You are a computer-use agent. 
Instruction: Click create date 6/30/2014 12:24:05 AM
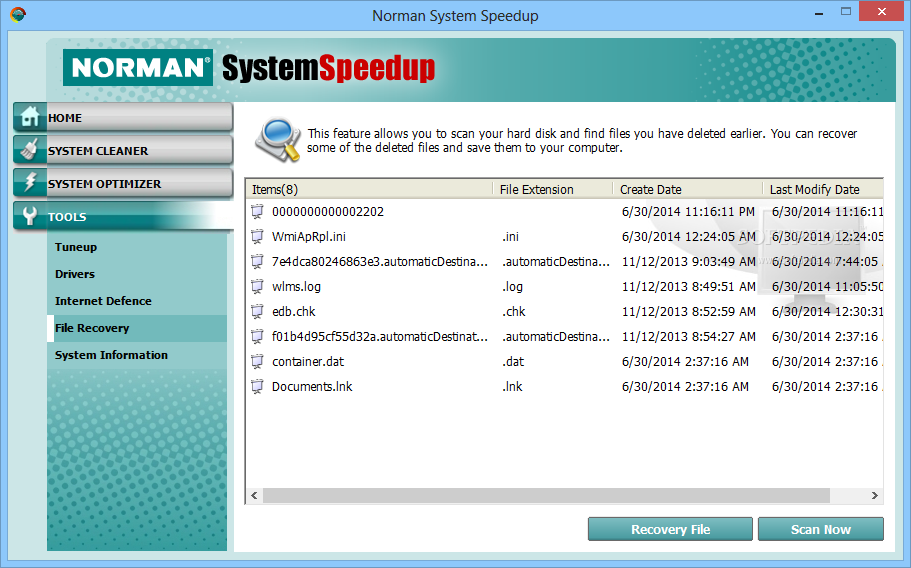tap(688, 236)
